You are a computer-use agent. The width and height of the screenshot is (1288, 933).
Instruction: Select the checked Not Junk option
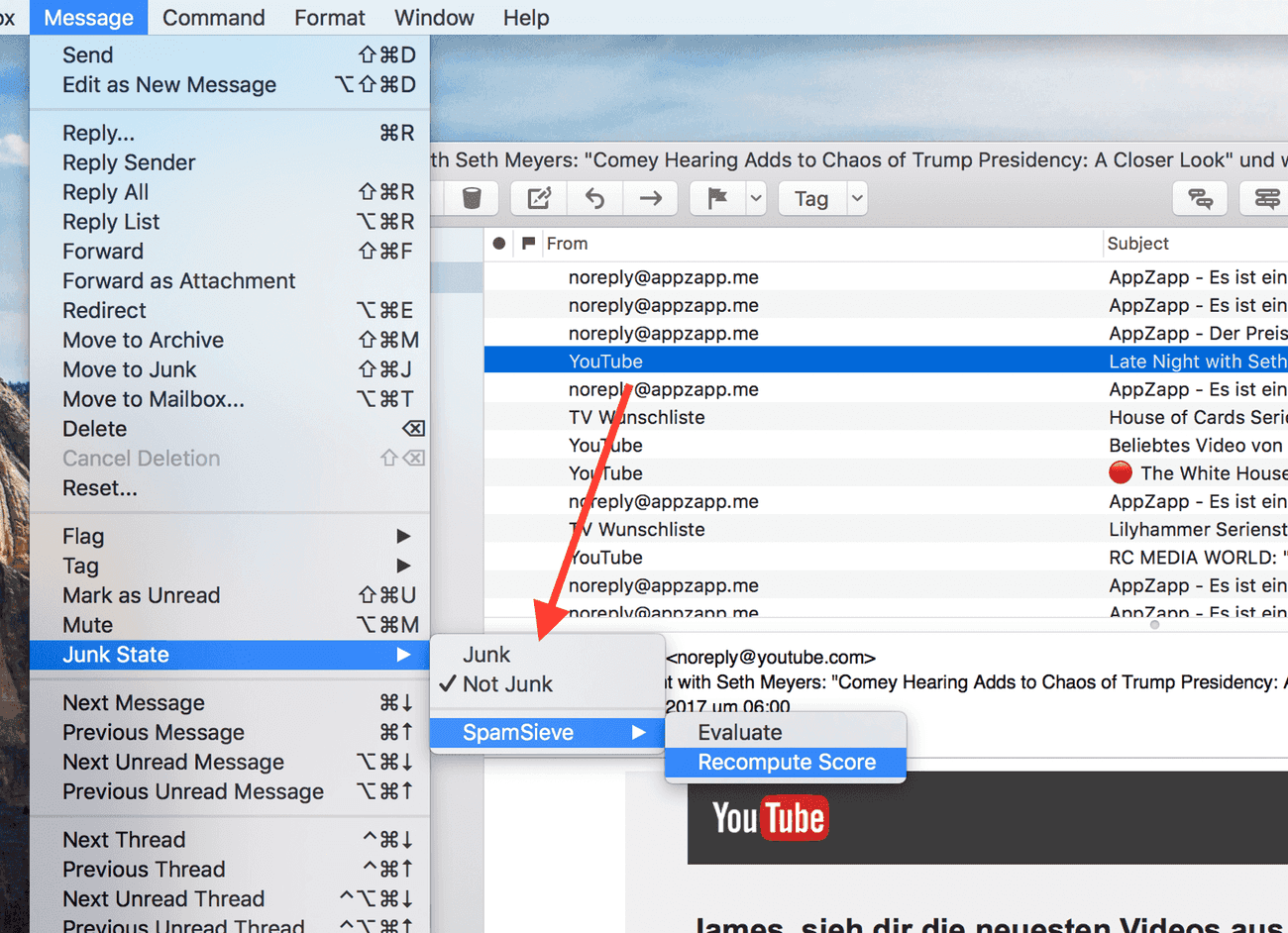click(x=547, y=684)
